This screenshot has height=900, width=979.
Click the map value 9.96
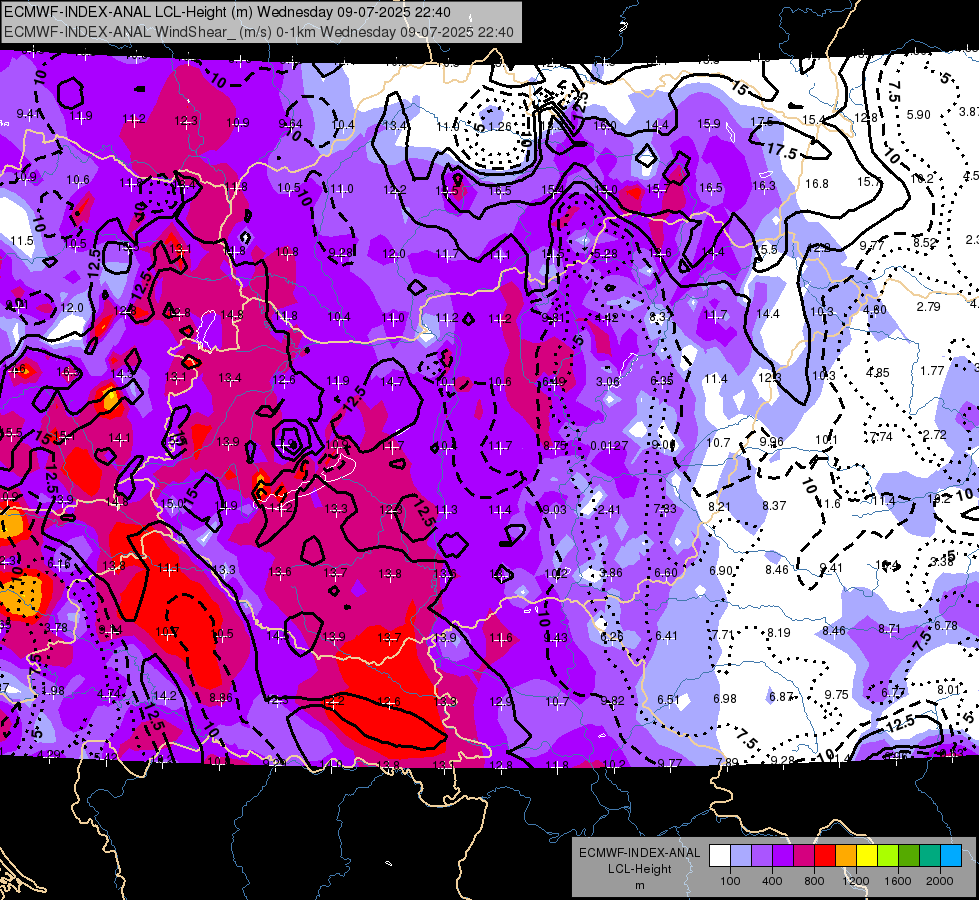[x=771, y=442]
